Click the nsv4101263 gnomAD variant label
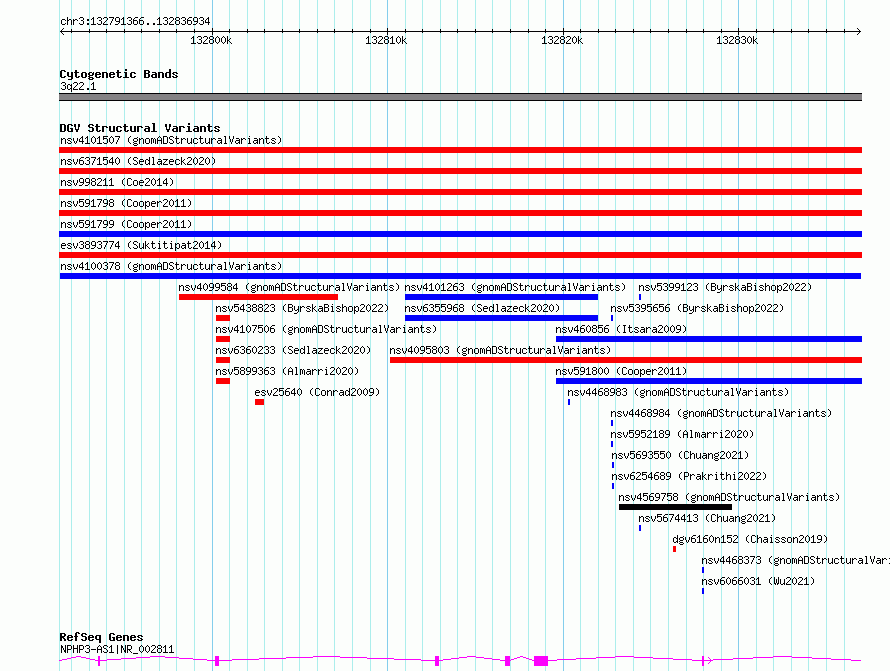 (x=515, y=287)
